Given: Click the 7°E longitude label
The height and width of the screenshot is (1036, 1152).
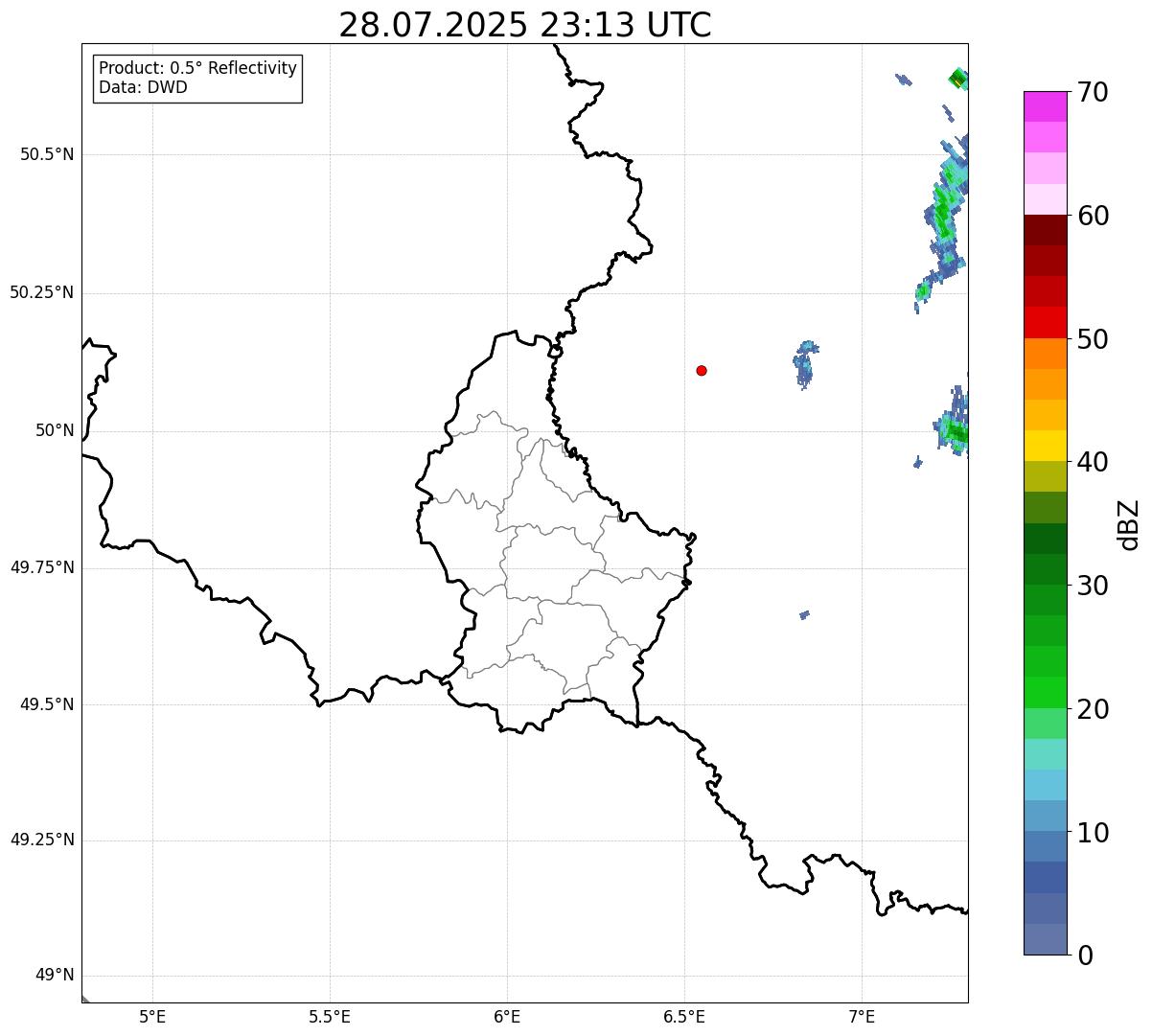Looking at the screenshot, I should (862, 1017).
